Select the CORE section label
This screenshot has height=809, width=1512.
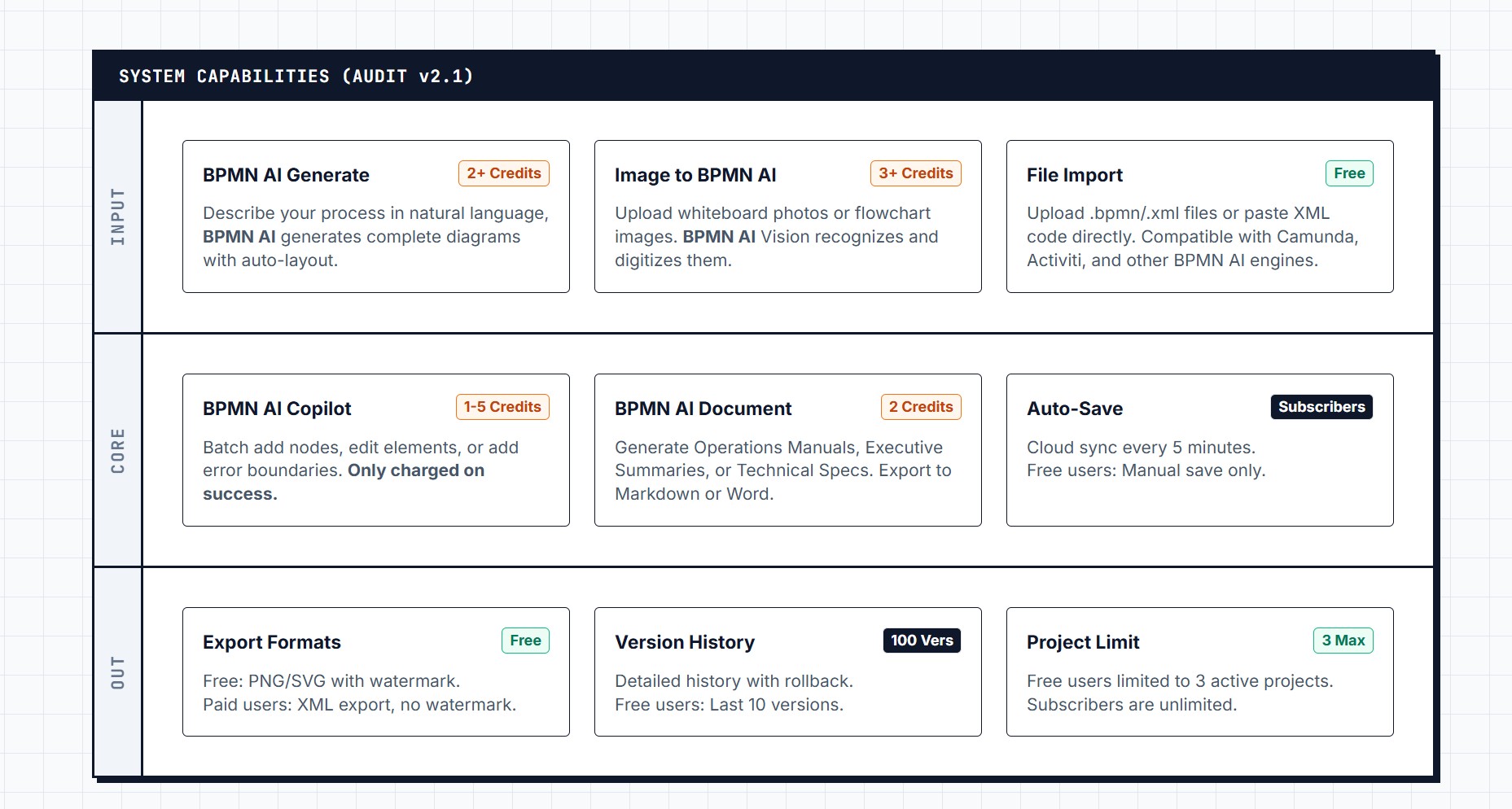tap(119, 449)
